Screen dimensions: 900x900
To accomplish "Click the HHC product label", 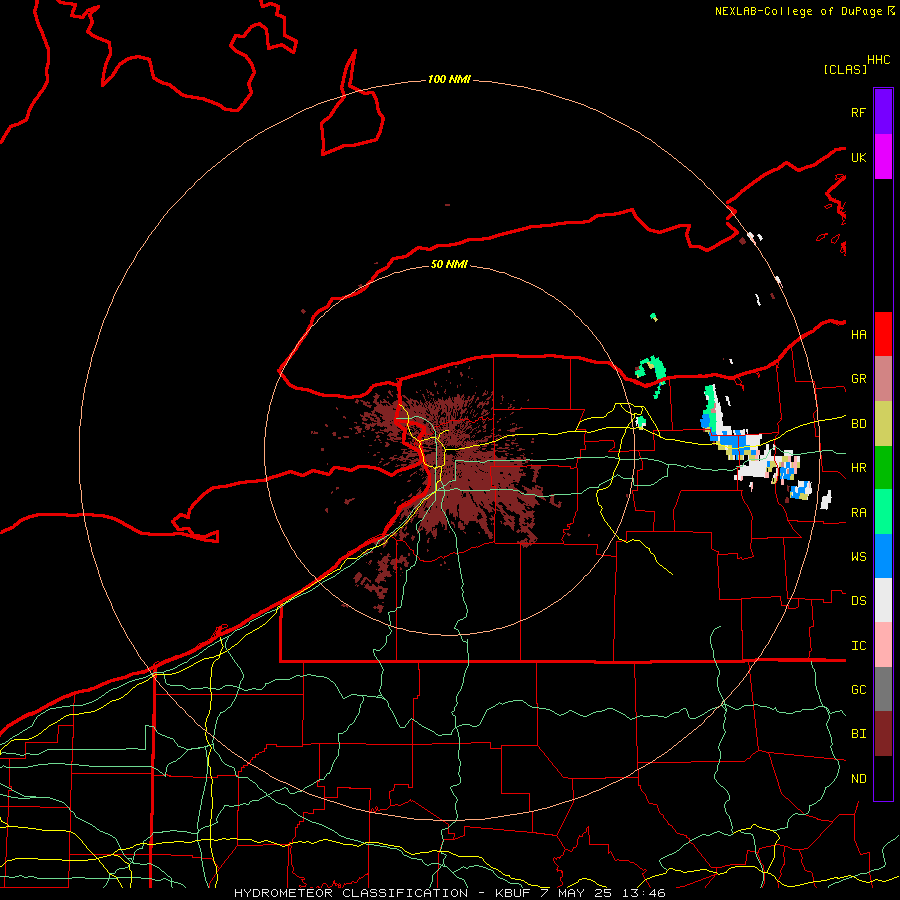I will pos(878,60).
